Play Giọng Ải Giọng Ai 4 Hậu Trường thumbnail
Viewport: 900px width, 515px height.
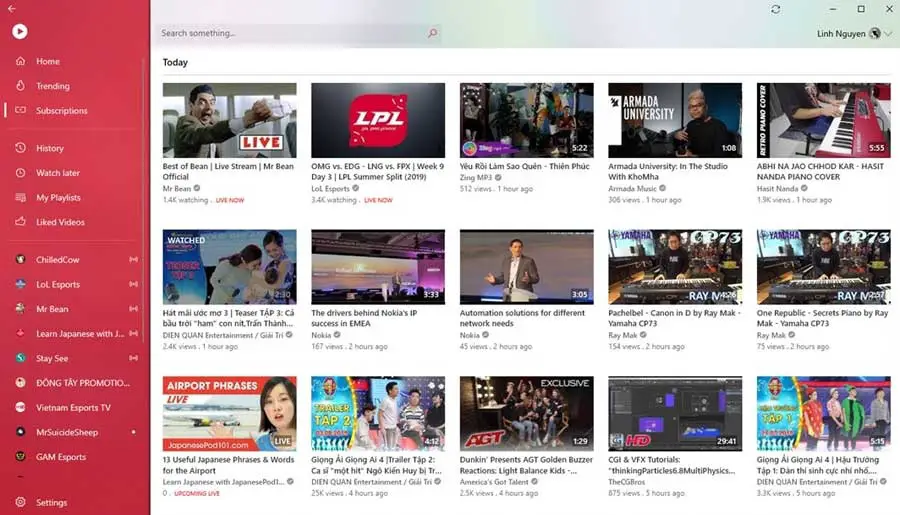point(824,413)
